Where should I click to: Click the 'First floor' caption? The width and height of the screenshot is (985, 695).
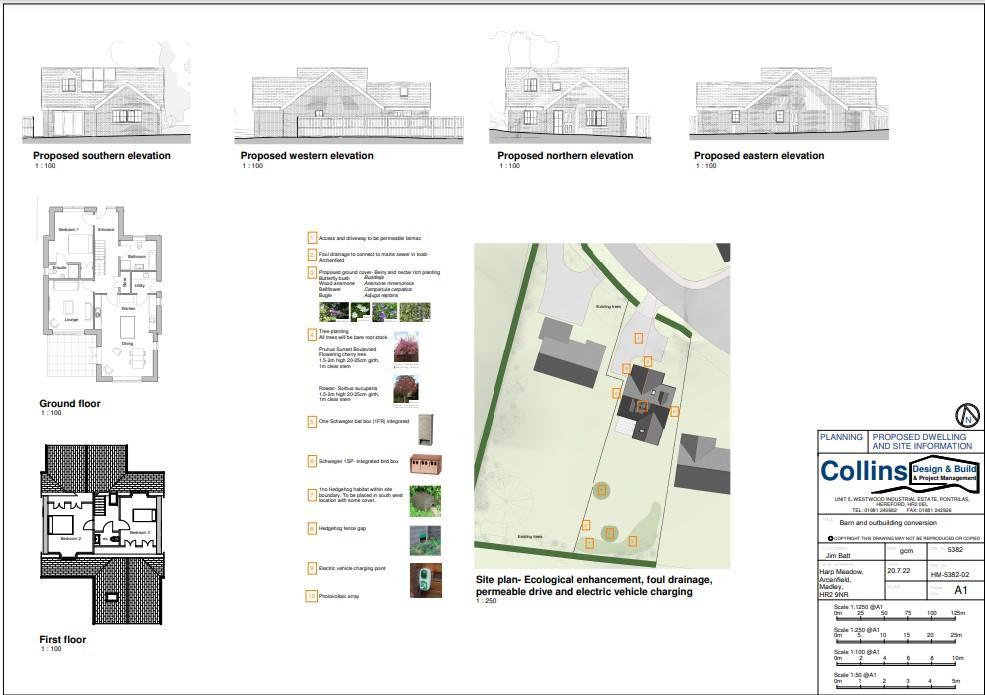[63, 640]
